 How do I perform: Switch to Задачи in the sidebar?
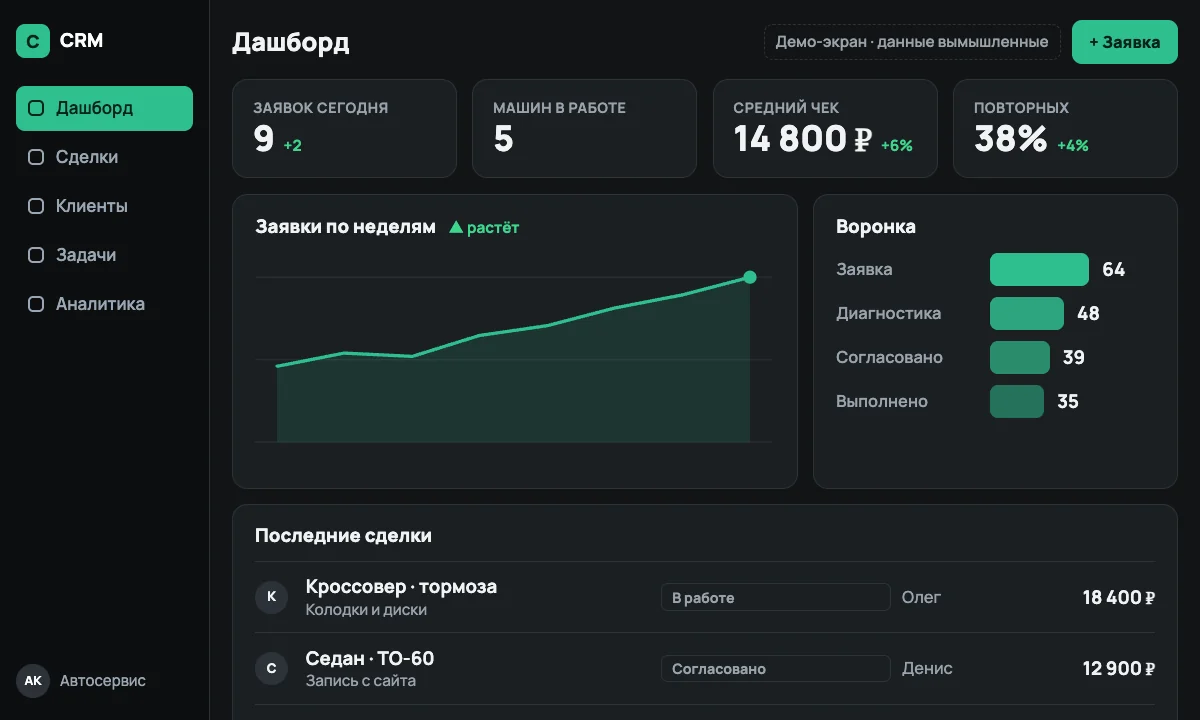[104, 255]
